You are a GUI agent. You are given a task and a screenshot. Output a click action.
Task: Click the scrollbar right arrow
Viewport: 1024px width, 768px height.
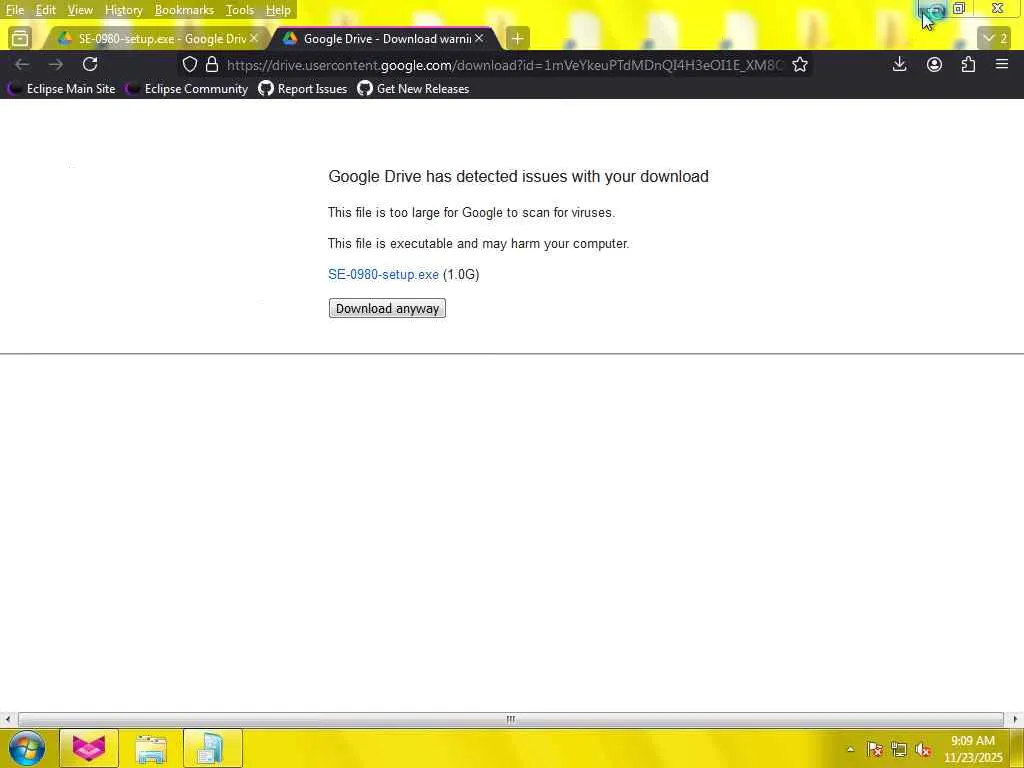pos(1015,719)
